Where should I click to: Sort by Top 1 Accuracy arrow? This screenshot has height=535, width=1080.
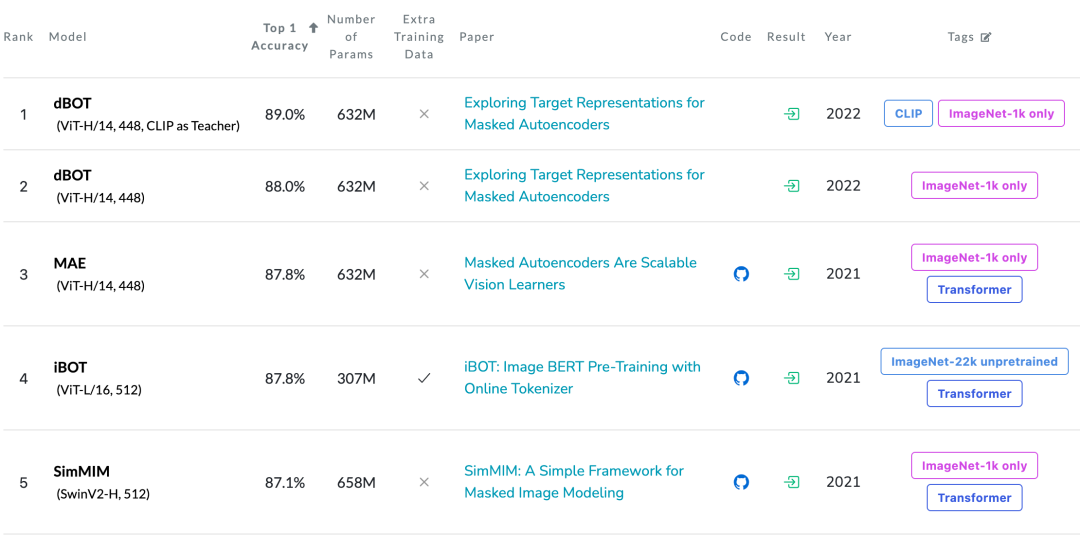pos(313,28)
